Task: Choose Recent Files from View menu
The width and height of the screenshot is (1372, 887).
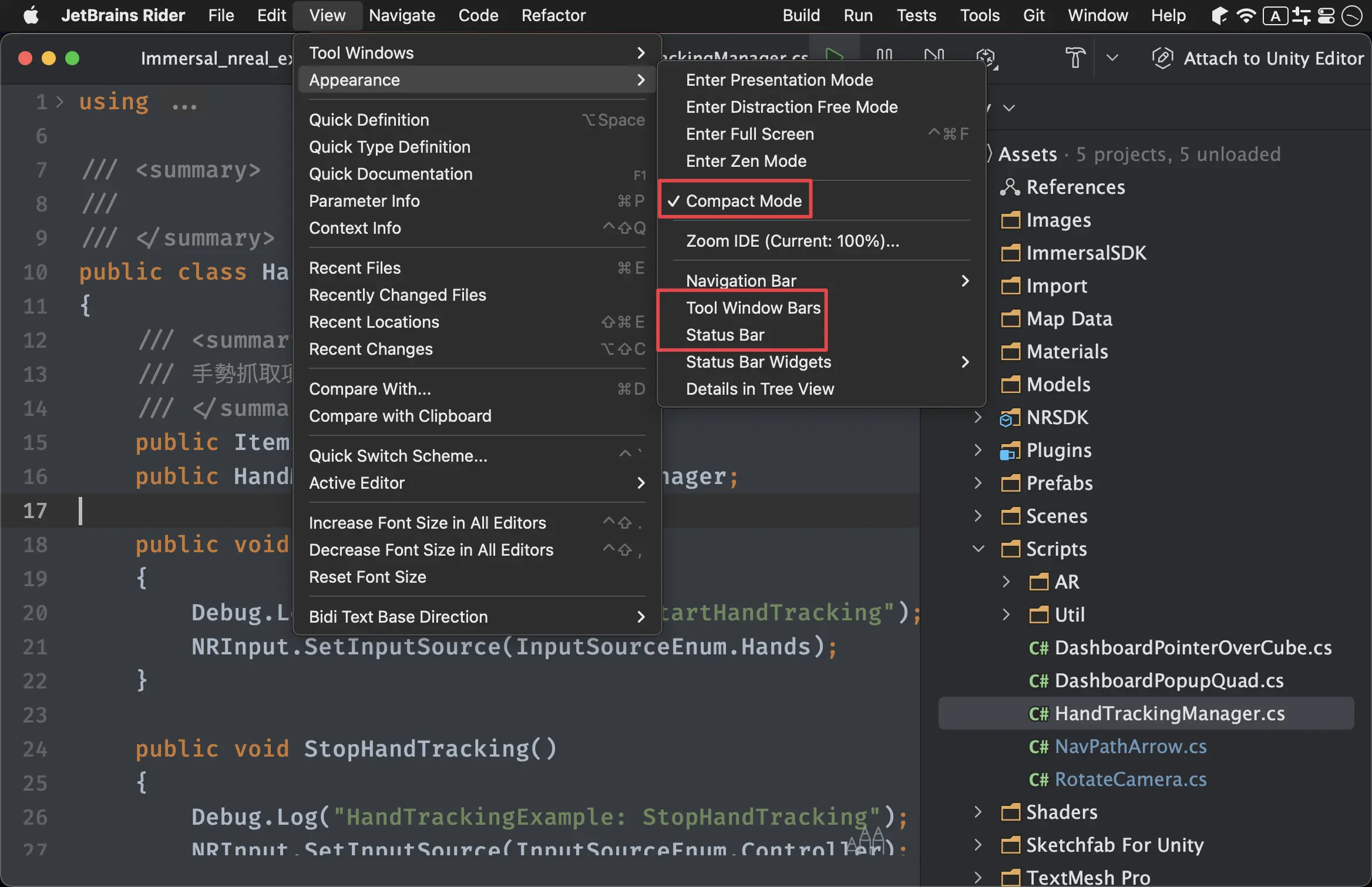Action: tap(477, 268)
